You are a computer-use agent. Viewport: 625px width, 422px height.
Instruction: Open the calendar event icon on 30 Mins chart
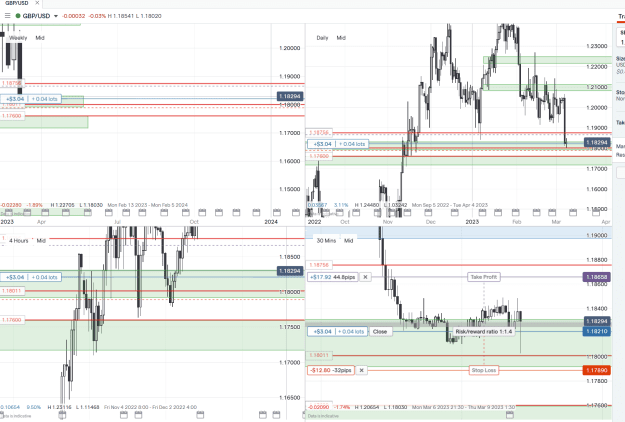pos(509,415)
